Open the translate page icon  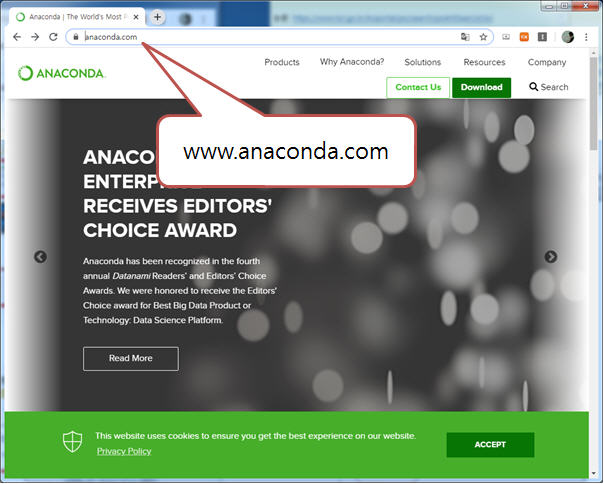(x=465, y=37)
